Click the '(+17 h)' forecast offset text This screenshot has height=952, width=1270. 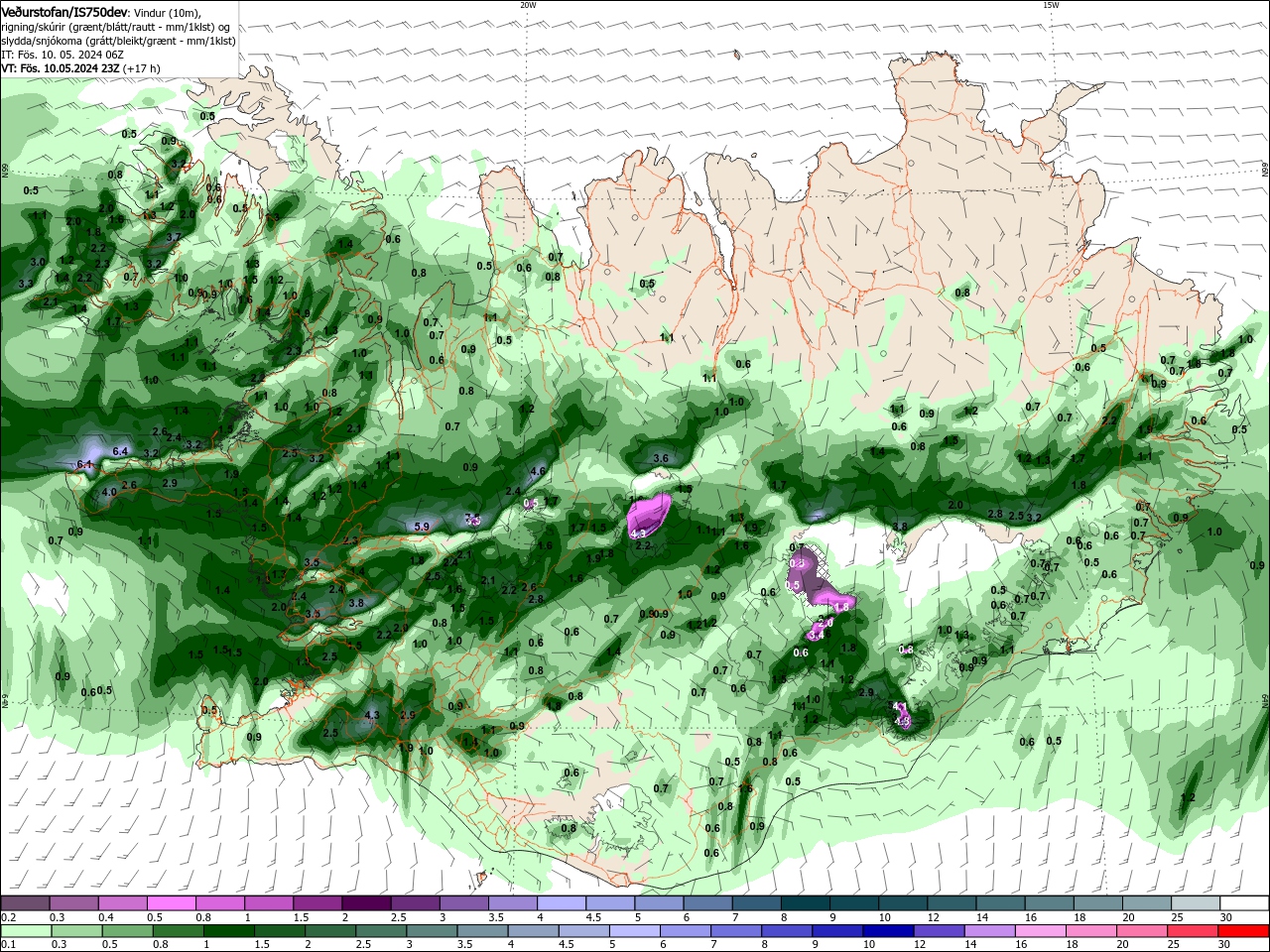pos(142,68)
